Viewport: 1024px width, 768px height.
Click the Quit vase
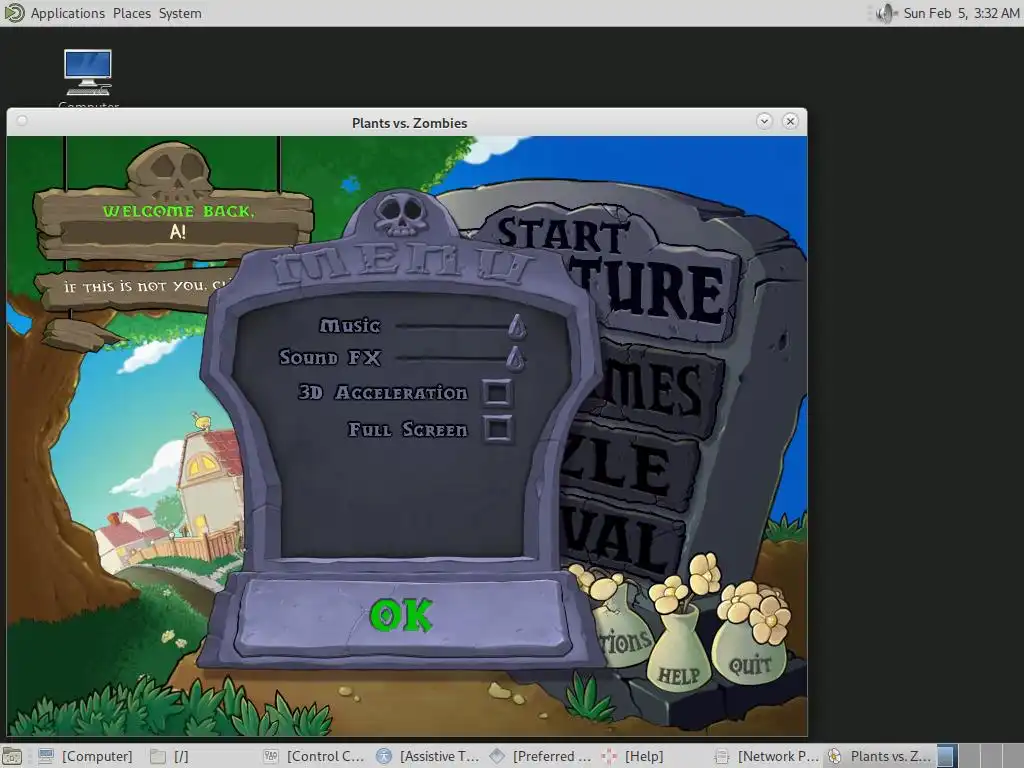click(x=750, y=653)
